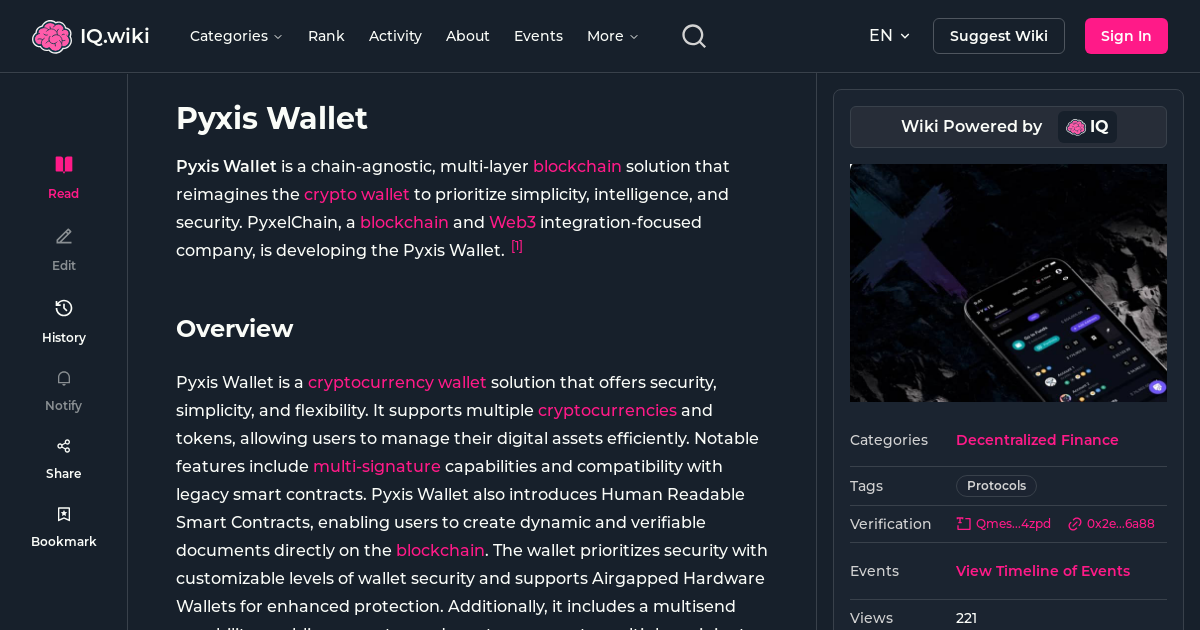Open the Edit pencil icon

tap(63, 236)
